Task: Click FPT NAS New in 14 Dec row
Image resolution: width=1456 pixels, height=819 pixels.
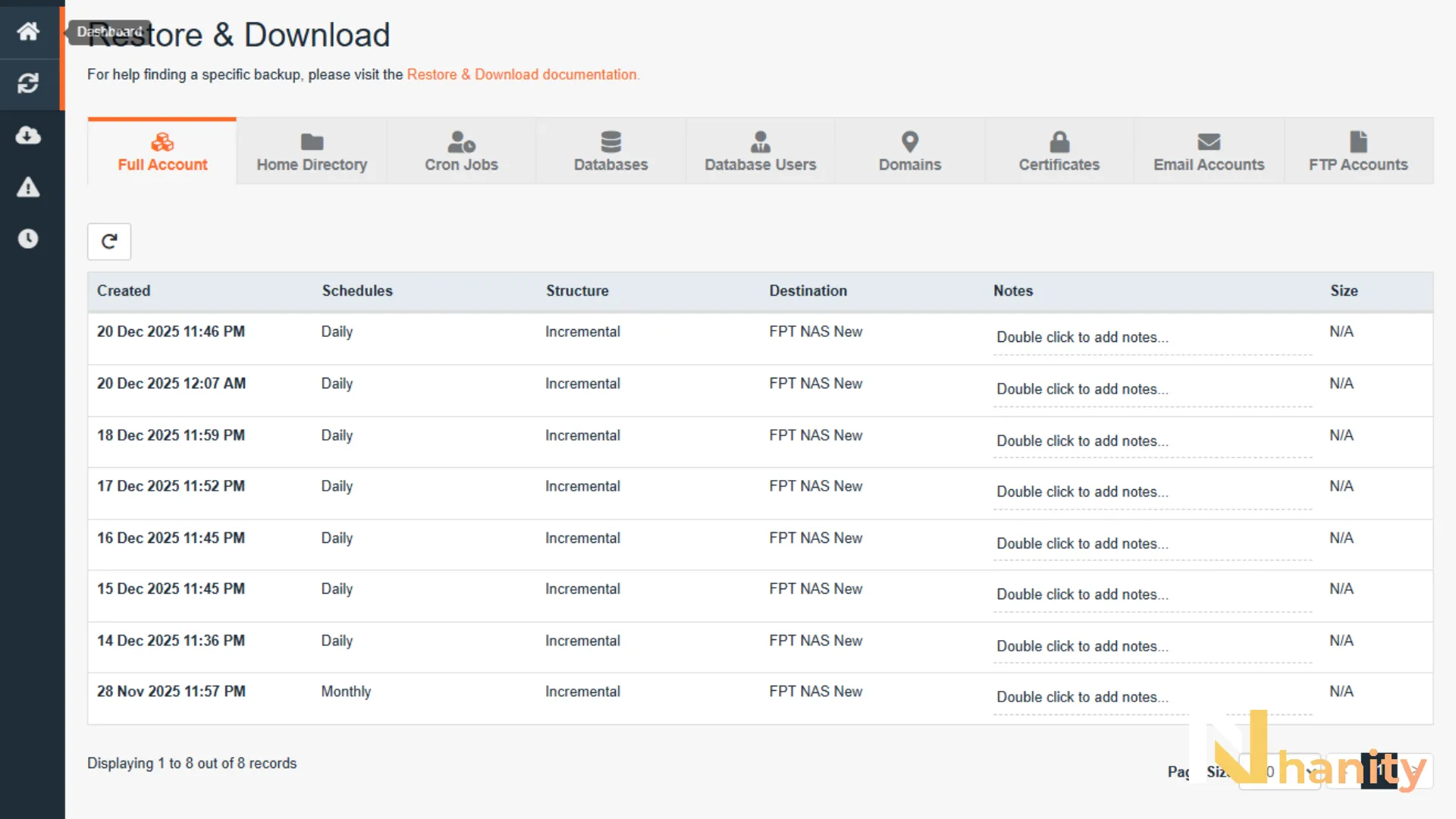Action: (816, 641)
